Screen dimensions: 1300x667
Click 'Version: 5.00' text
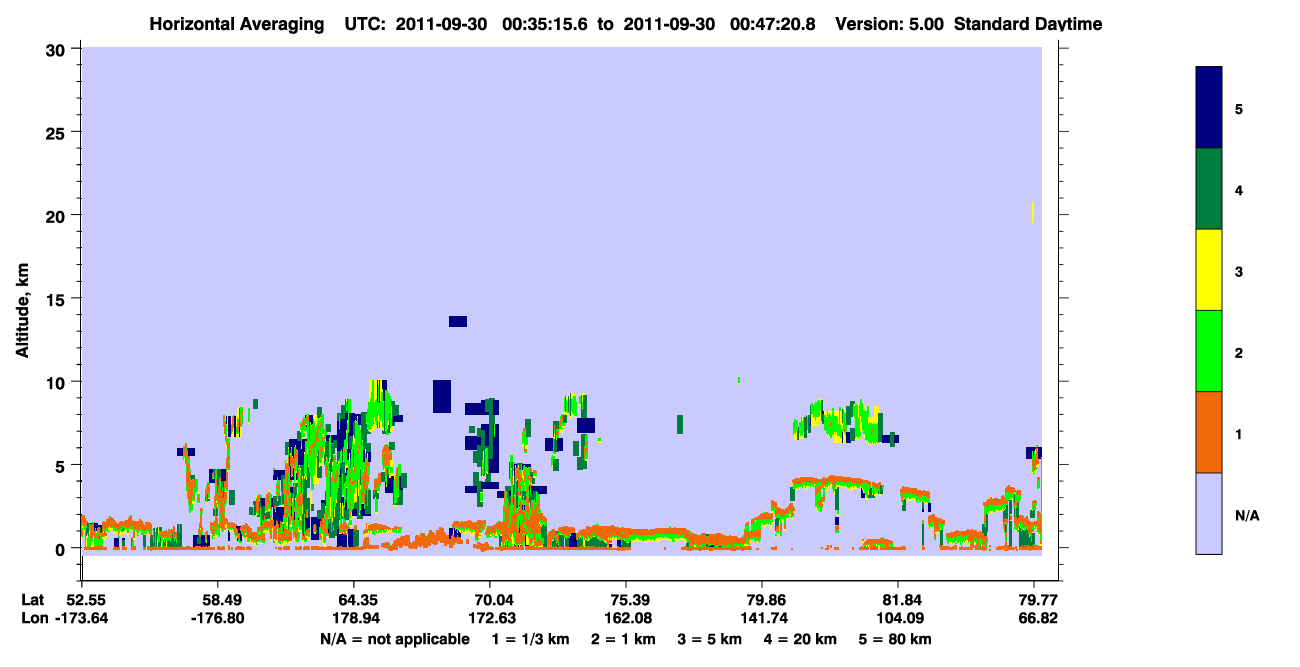889,24
